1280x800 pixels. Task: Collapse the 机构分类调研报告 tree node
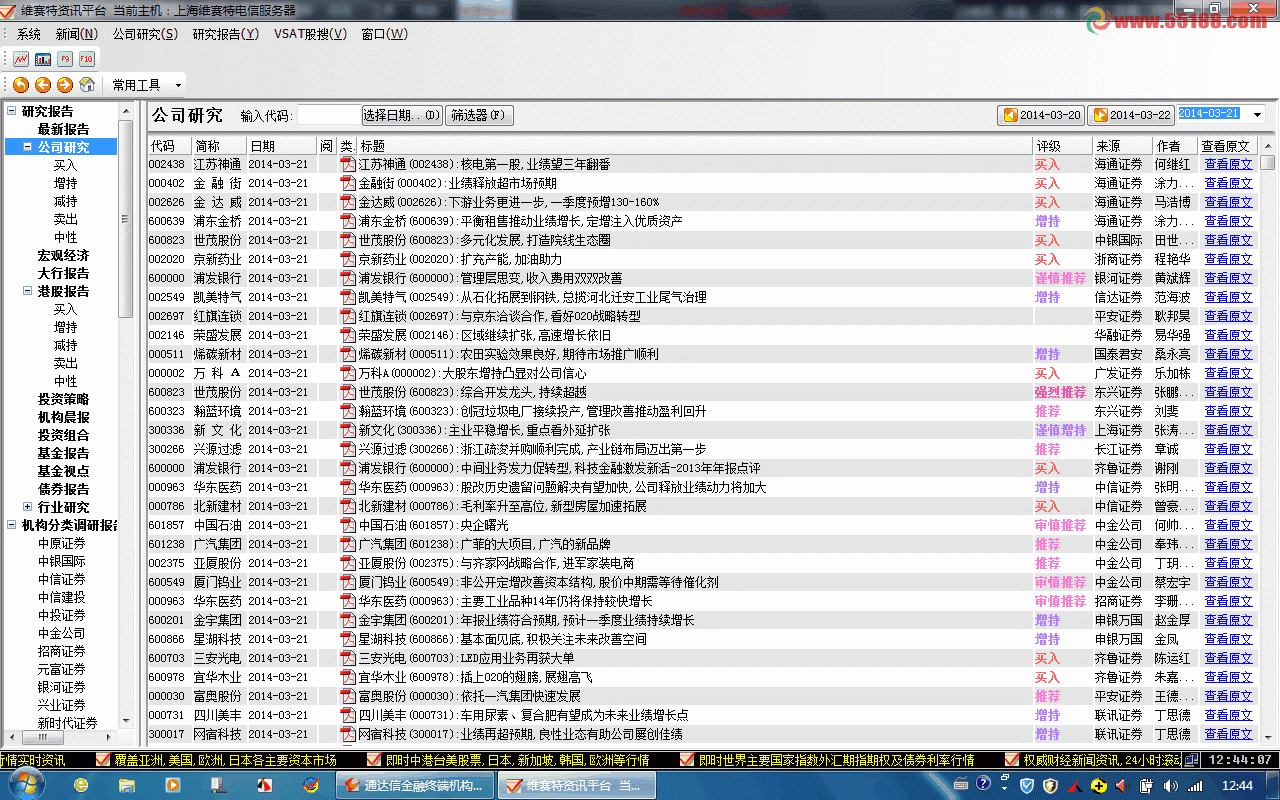pos(12,525)
